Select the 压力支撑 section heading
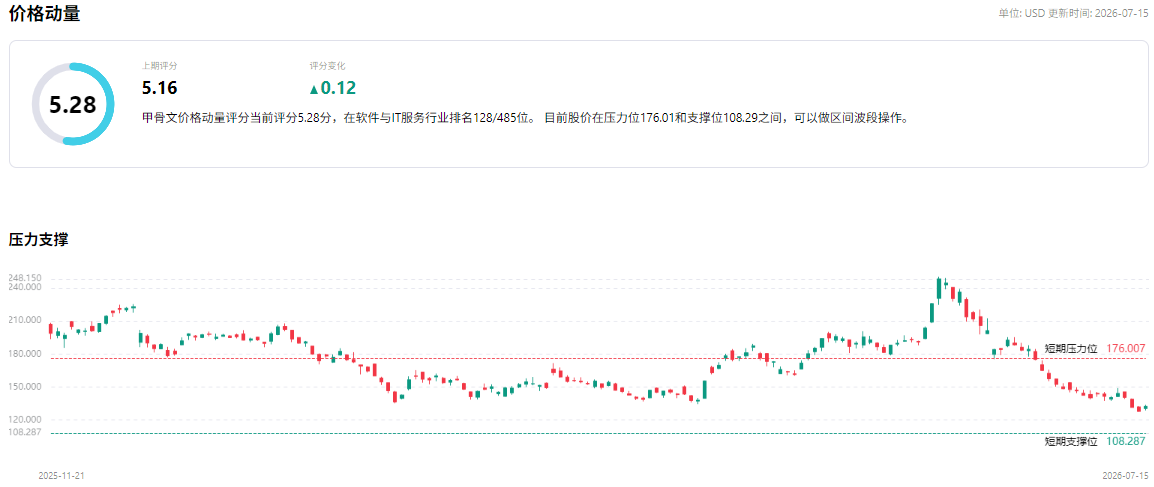Screen dimensions: 1154x487 39,239
